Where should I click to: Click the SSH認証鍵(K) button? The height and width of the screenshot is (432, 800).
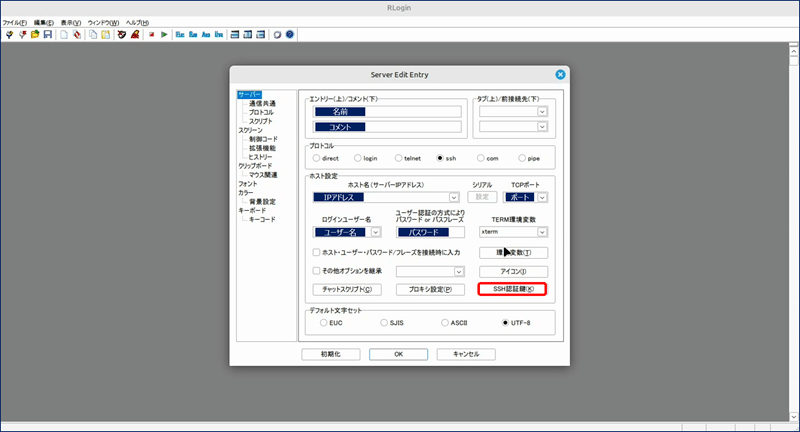click(513, 289)
